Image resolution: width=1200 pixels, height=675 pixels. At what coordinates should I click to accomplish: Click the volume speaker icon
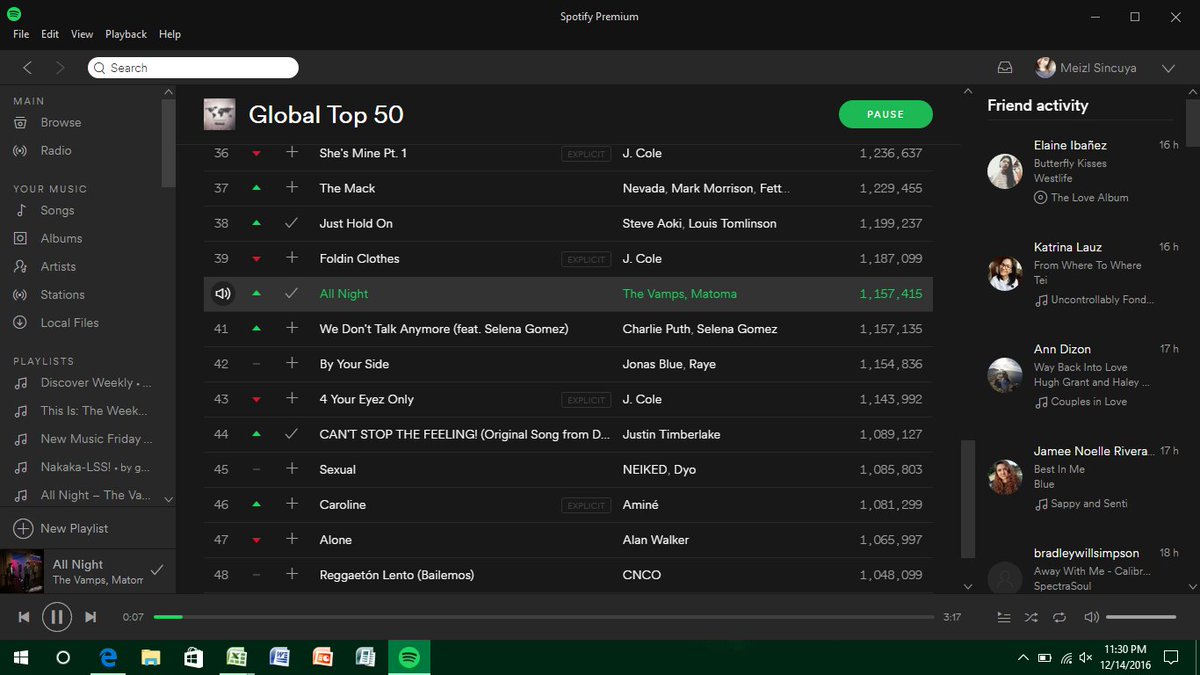coord(1091,617)
